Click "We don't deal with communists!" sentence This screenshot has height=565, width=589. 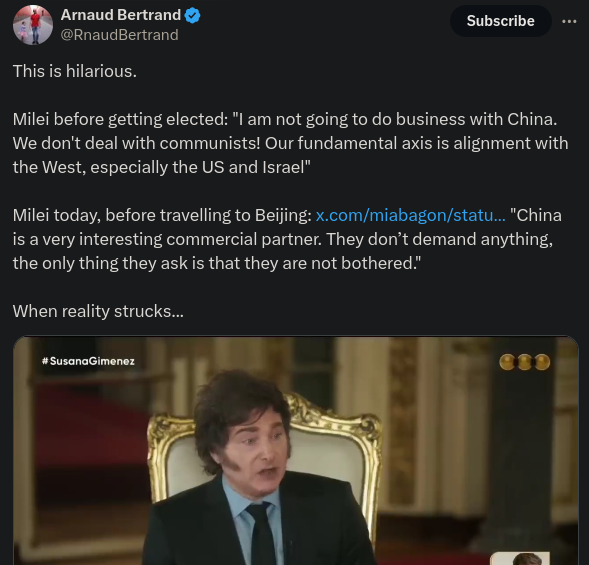pyautogui.click(x=136, y=143)
